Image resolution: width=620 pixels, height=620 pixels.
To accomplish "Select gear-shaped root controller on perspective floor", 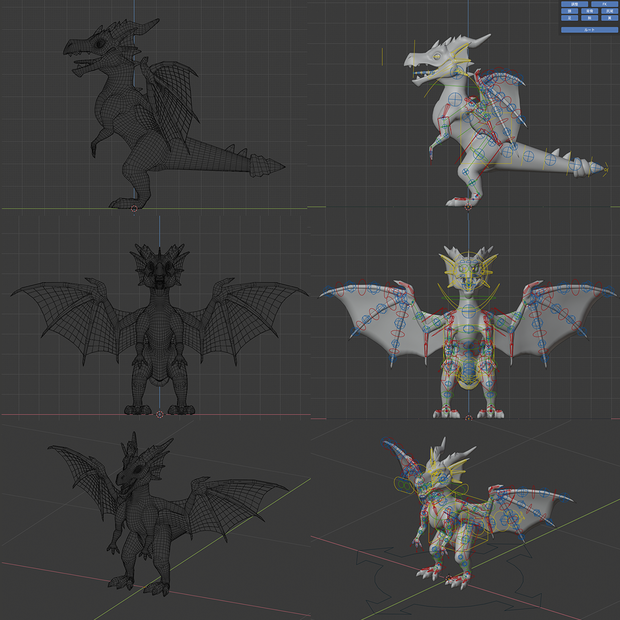I will coord(449,579).
